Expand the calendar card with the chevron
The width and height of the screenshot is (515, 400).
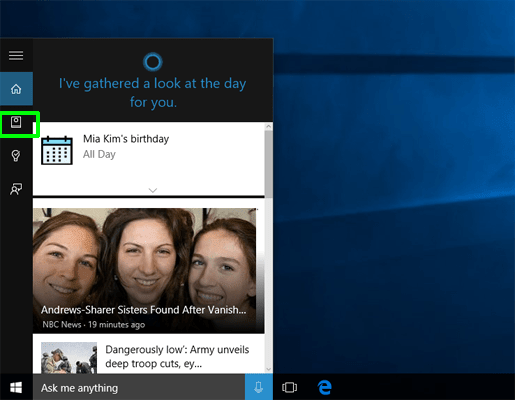(153, 190)
